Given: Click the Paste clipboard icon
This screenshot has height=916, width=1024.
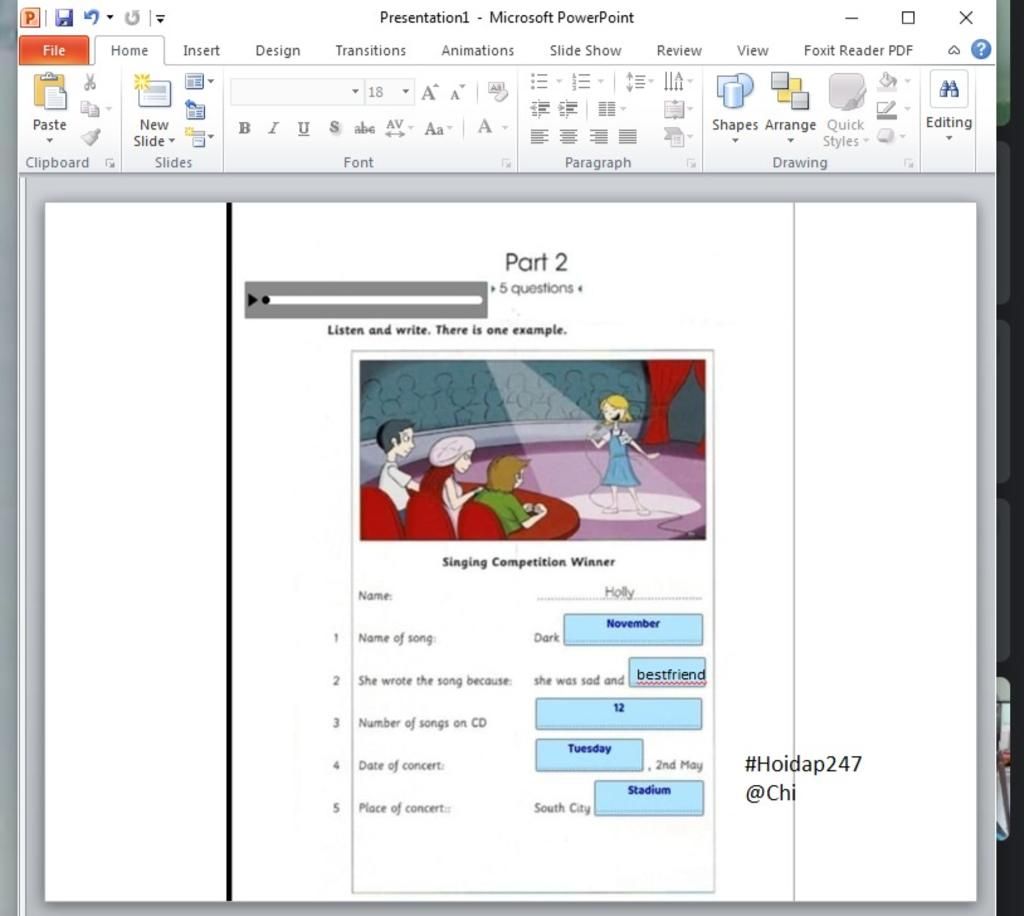Looking at the screenshot, I should (x=50, y=91).
